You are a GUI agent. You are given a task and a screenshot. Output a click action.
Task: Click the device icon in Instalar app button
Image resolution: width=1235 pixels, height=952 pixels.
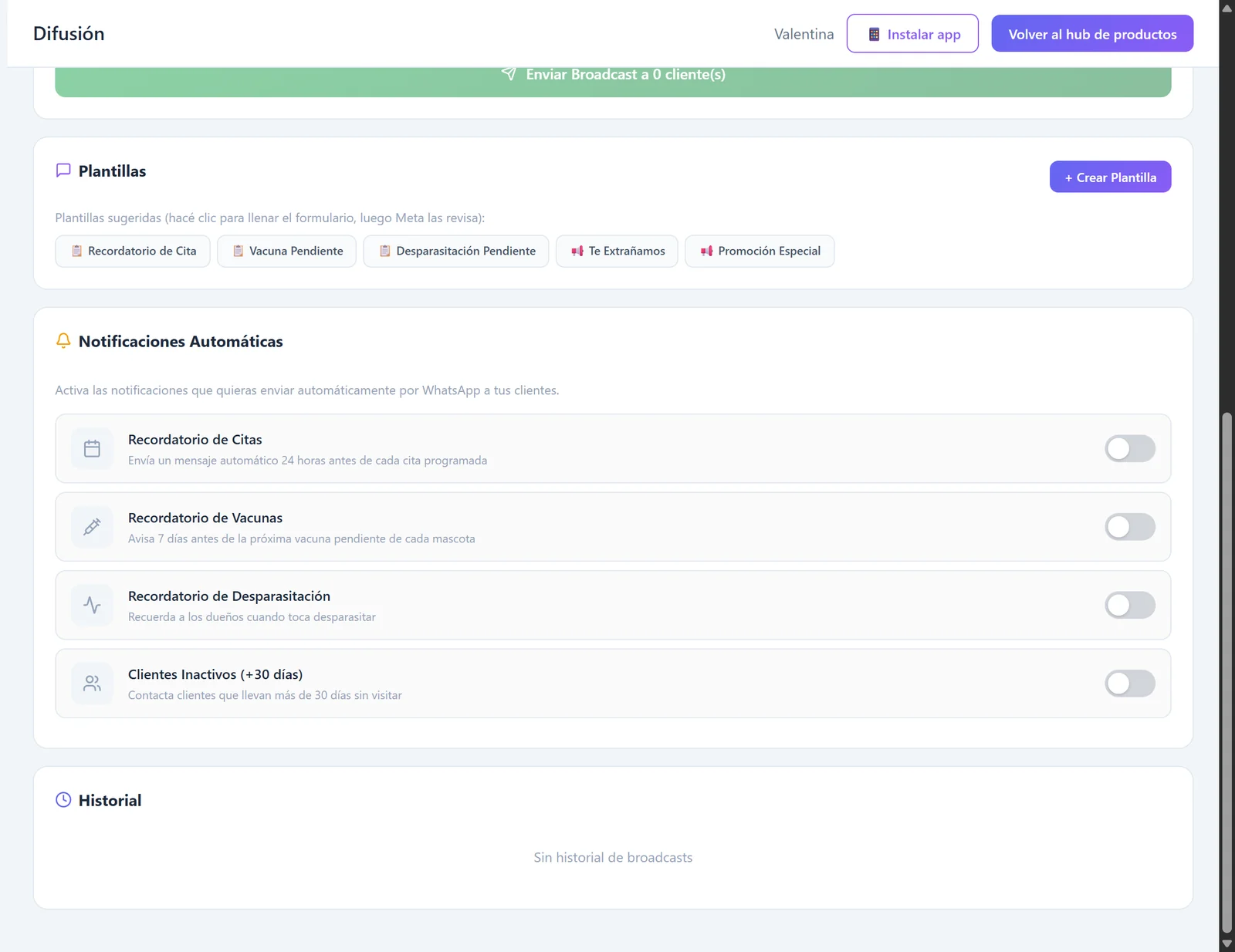coord(875,34)
